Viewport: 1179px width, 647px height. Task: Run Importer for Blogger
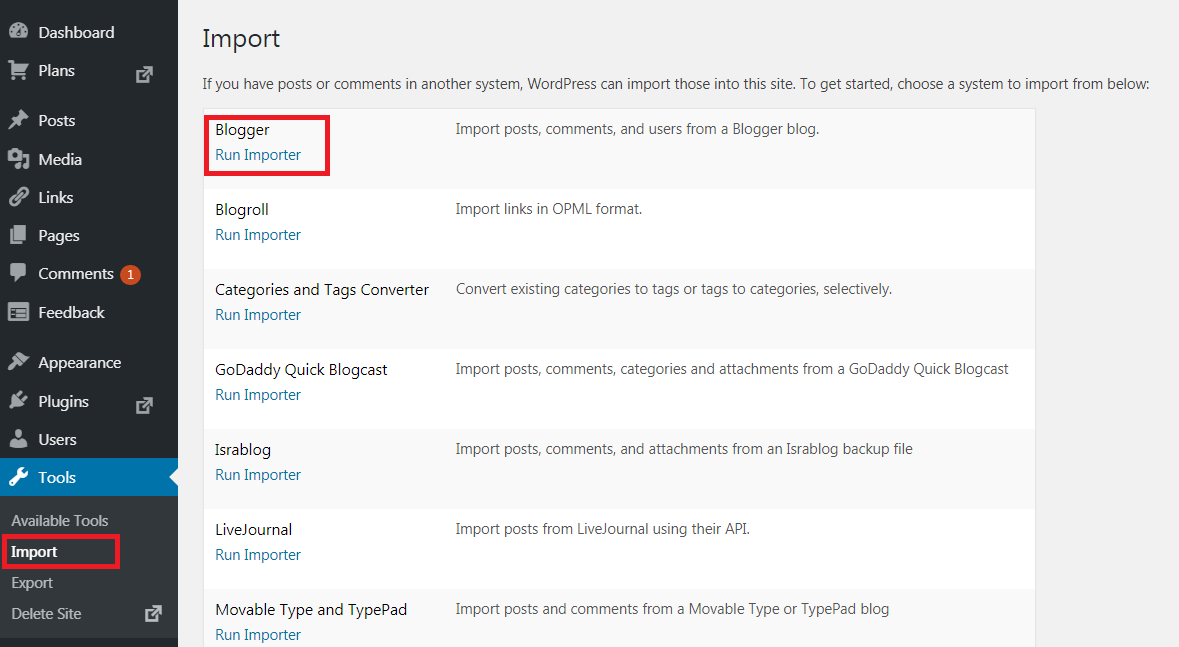(258, 155)
